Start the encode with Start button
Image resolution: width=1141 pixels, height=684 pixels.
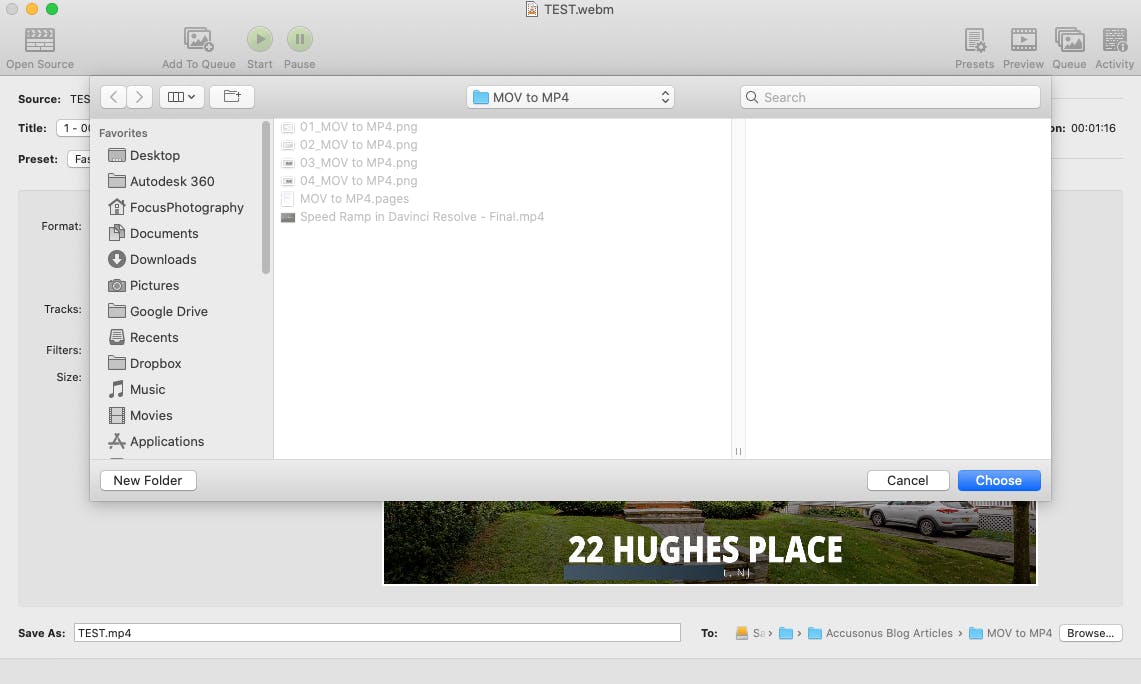pos(260,39)
